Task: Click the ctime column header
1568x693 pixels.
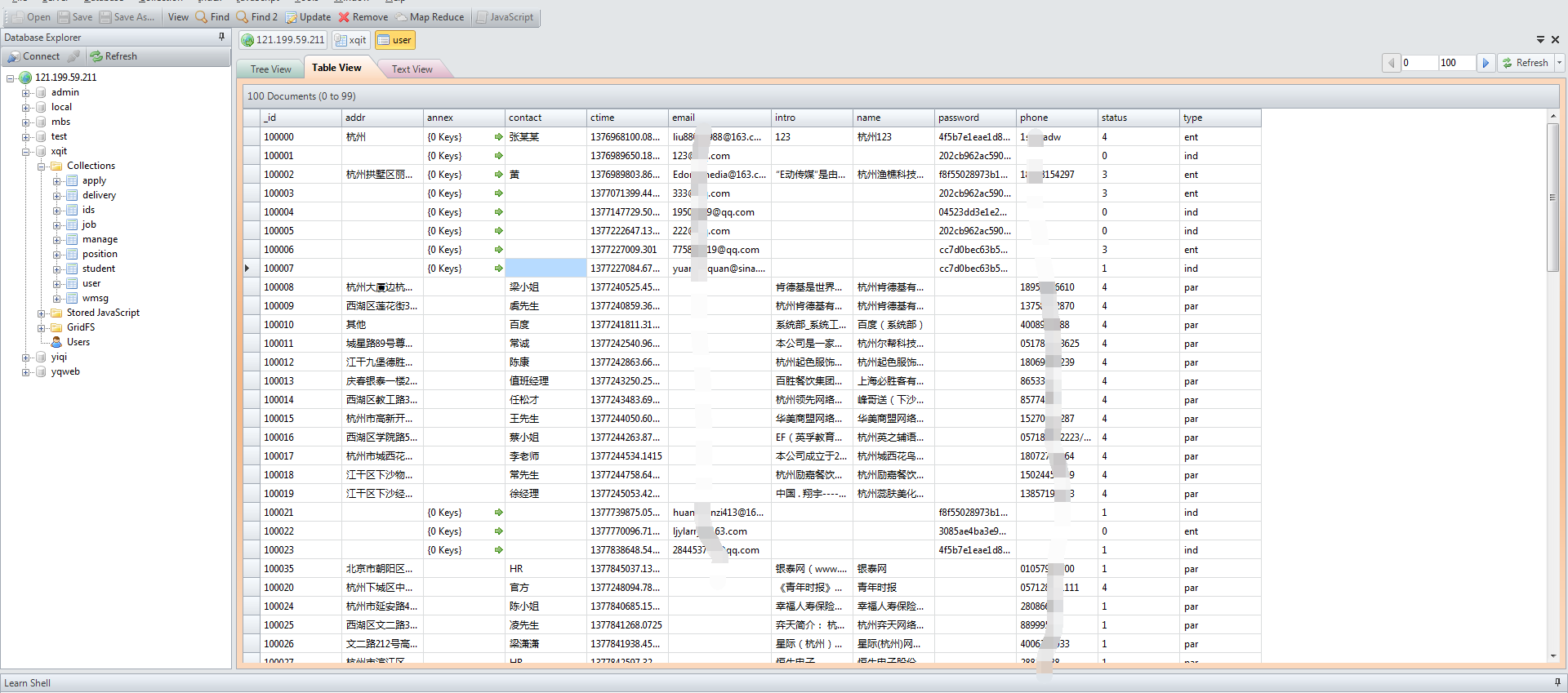Action: 627,118
